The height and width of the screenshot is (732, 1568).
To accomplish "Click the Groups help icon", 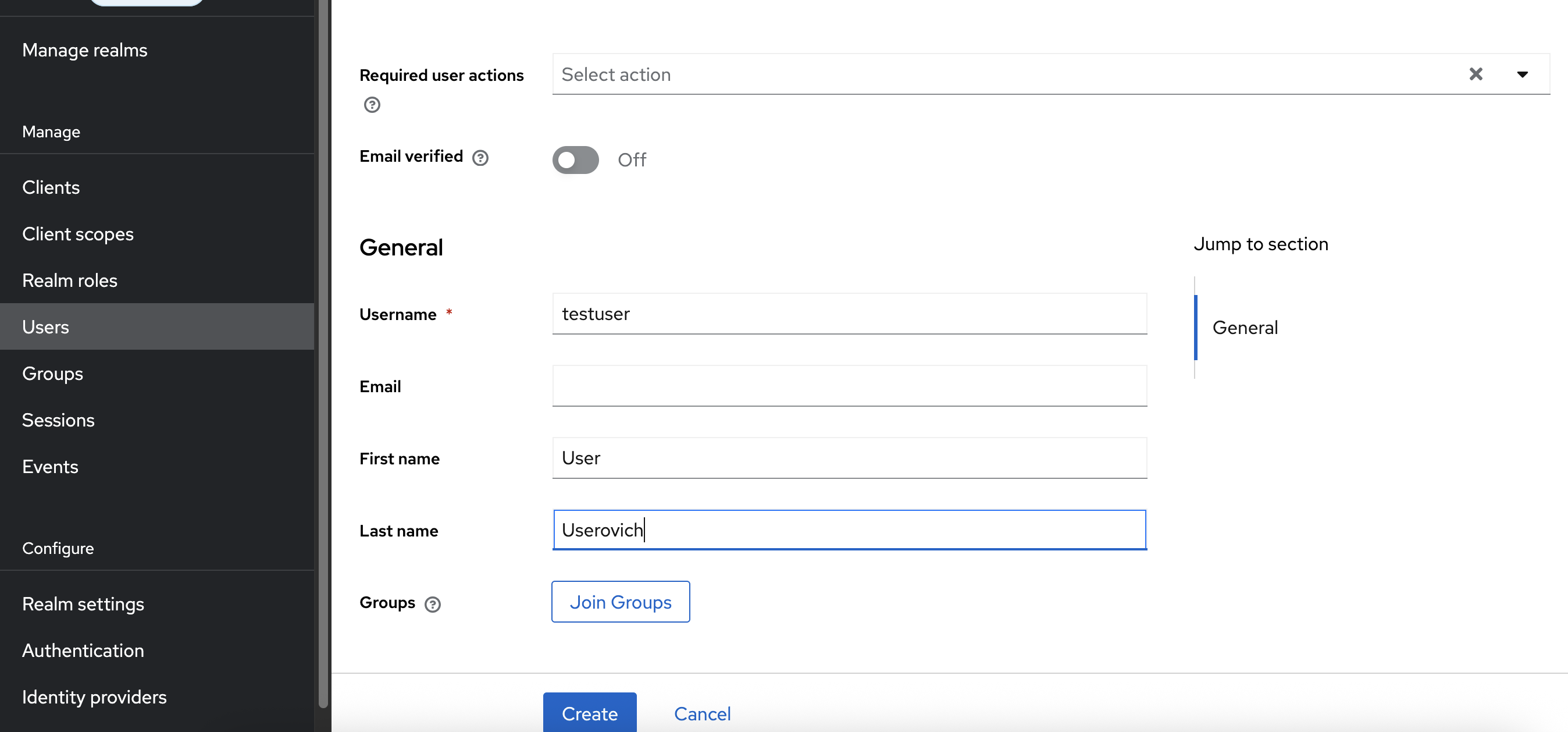I will 432,604.
